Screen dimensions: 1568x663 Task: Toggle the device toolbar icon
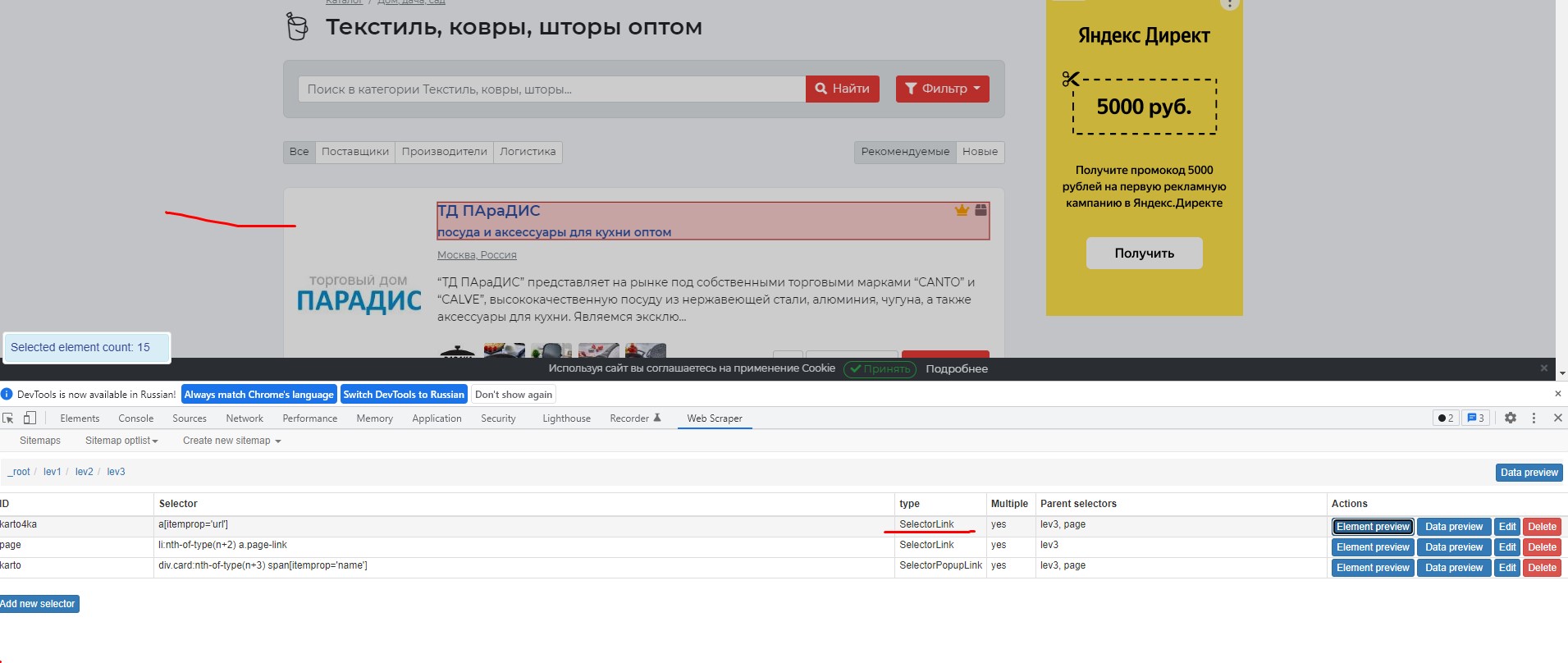(x=30, y=418)
